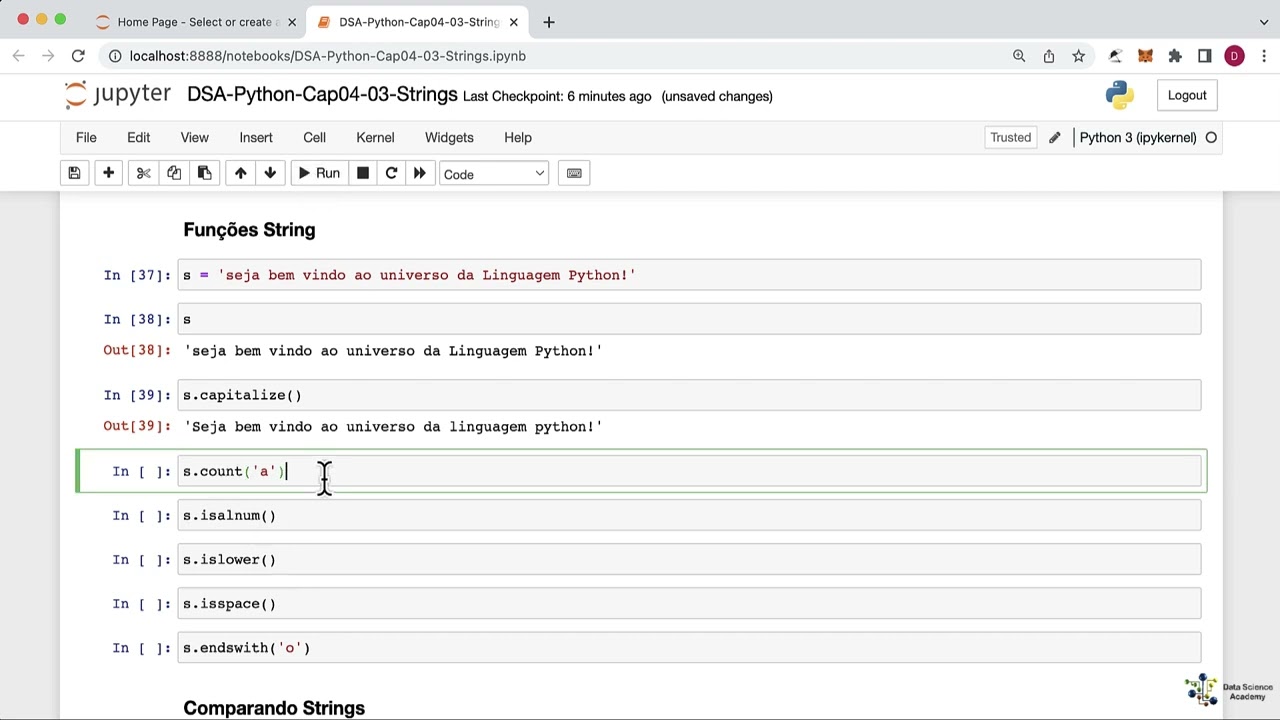1280x720 pixels.
Task: Click the Funções String heading
Action: pyautogui.click(x=249, y=230)
